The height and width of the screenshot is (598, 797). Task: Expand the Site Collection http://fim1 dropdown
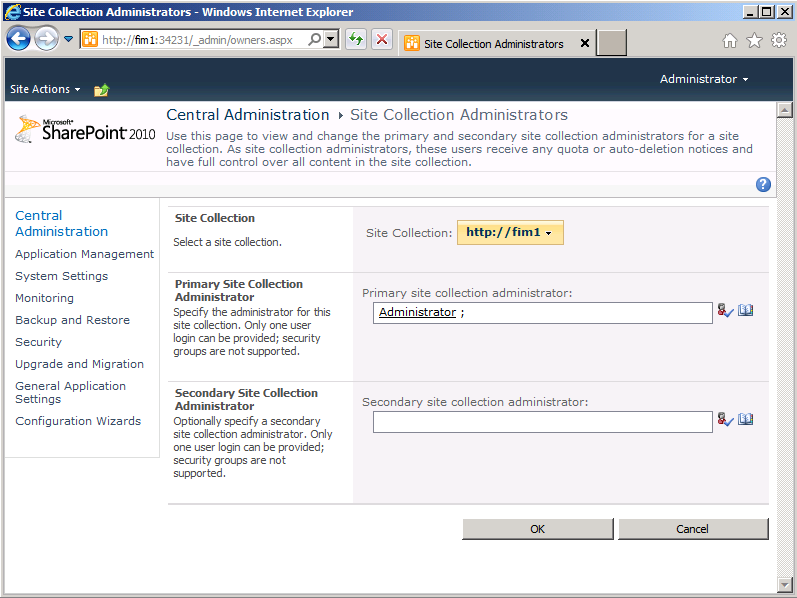coord(510,232)
